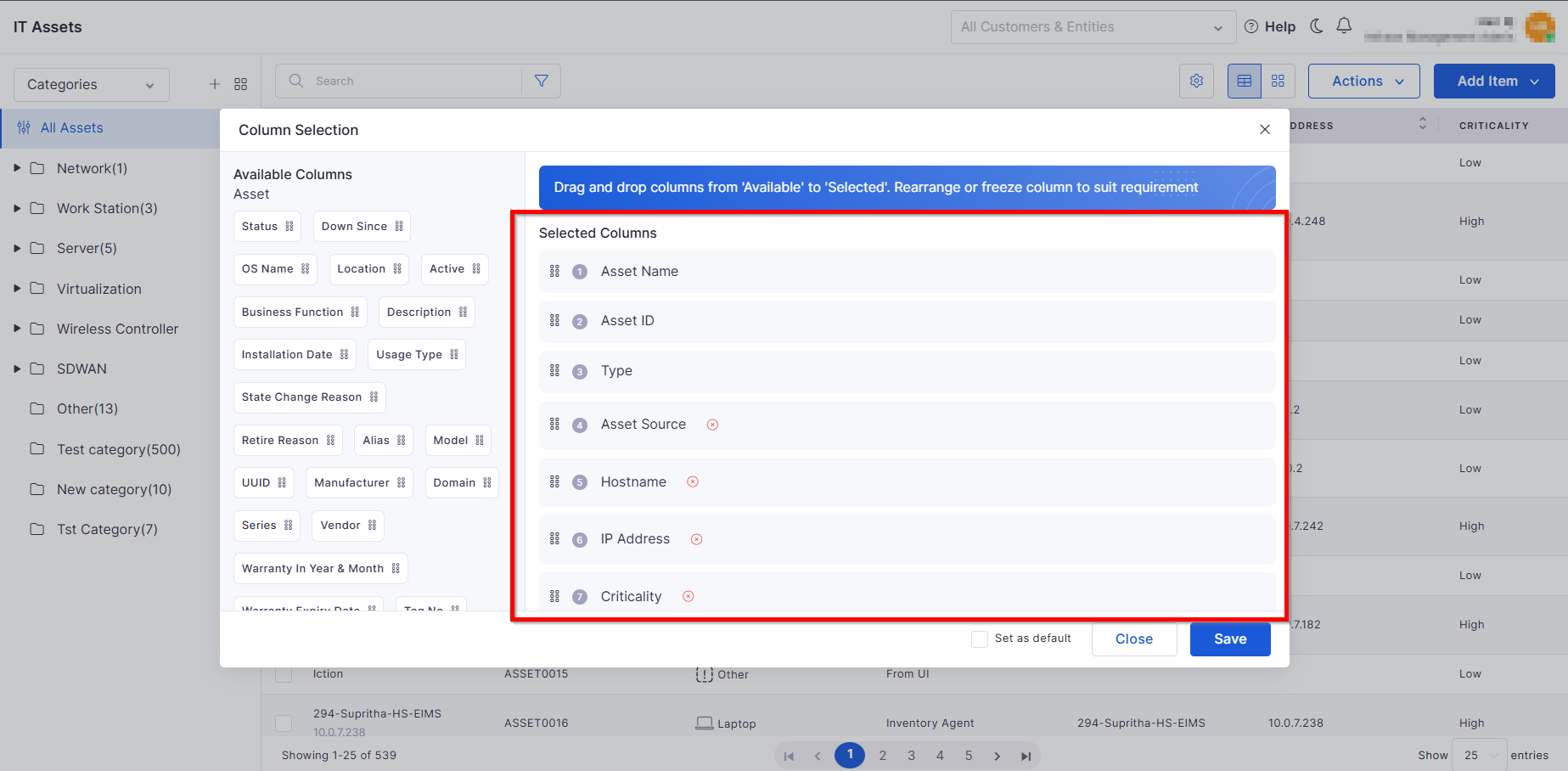
Task: Remove Asset Source from selected columns
Action: pos(712,425)
